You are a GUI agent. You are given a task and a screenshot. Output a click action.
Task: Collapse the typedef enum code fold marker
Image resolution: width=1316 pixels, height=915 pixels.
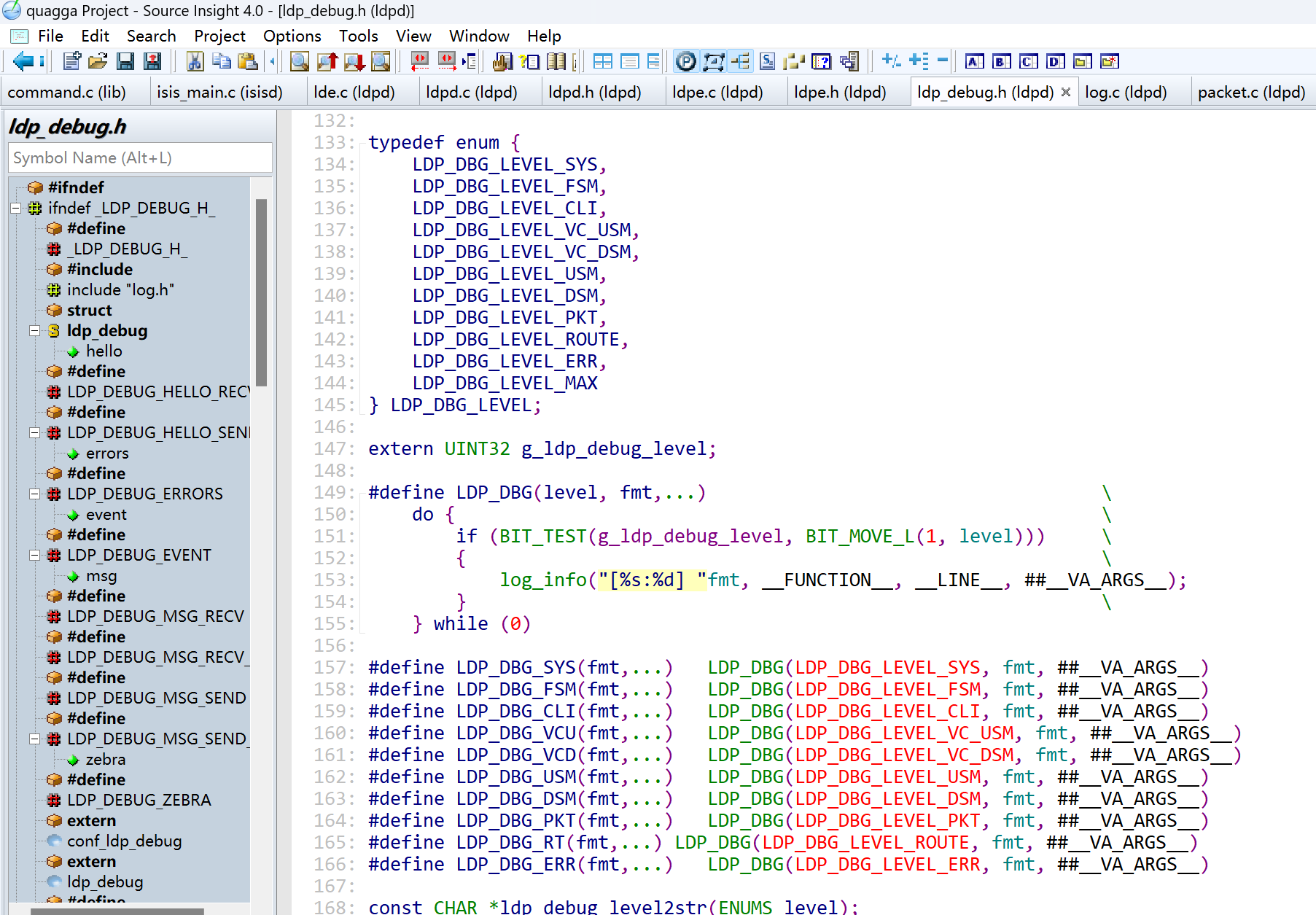[361, 143]
